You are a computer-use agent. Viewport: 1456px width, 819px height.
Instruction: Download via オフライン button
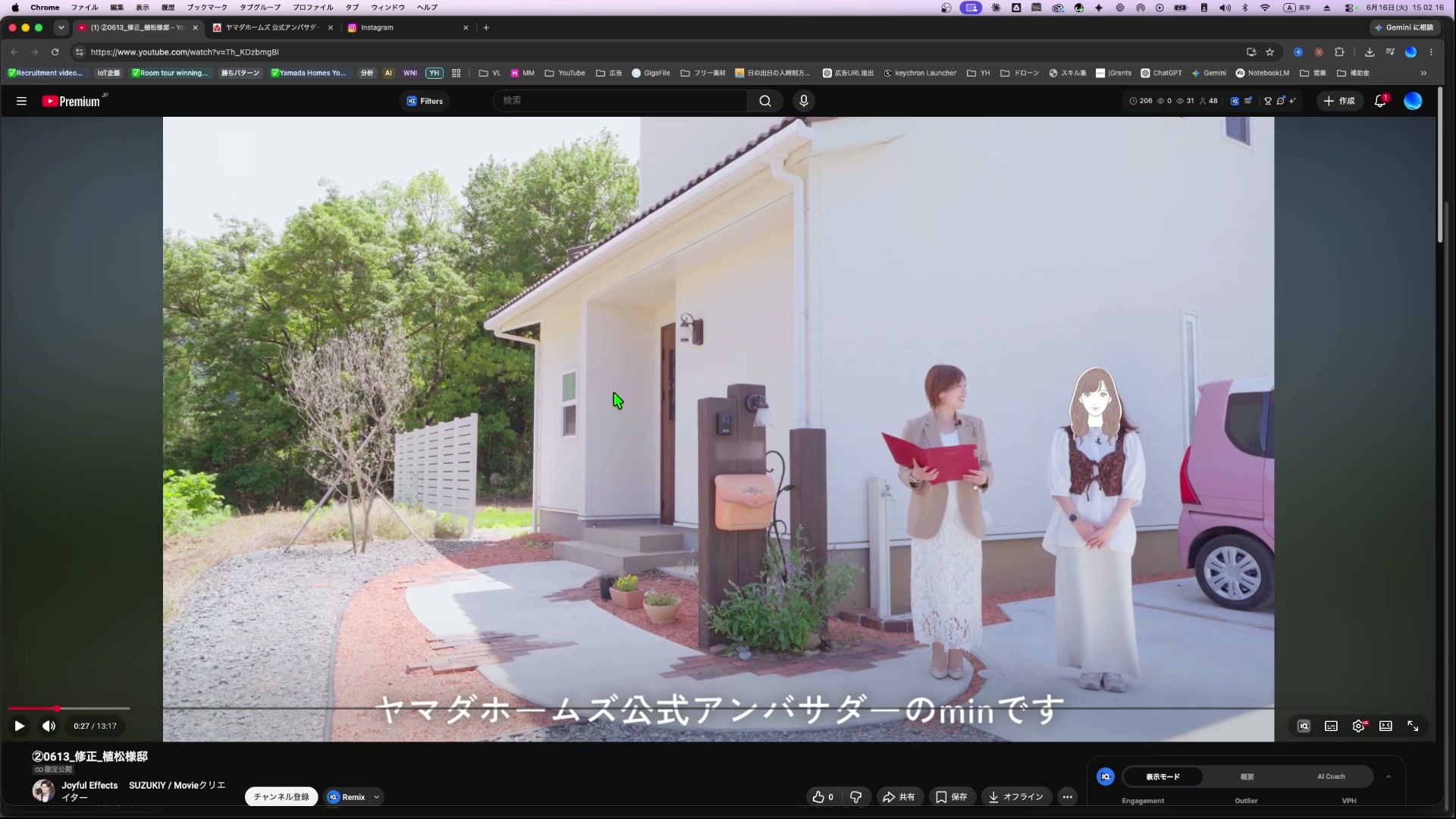point(1016,797)
